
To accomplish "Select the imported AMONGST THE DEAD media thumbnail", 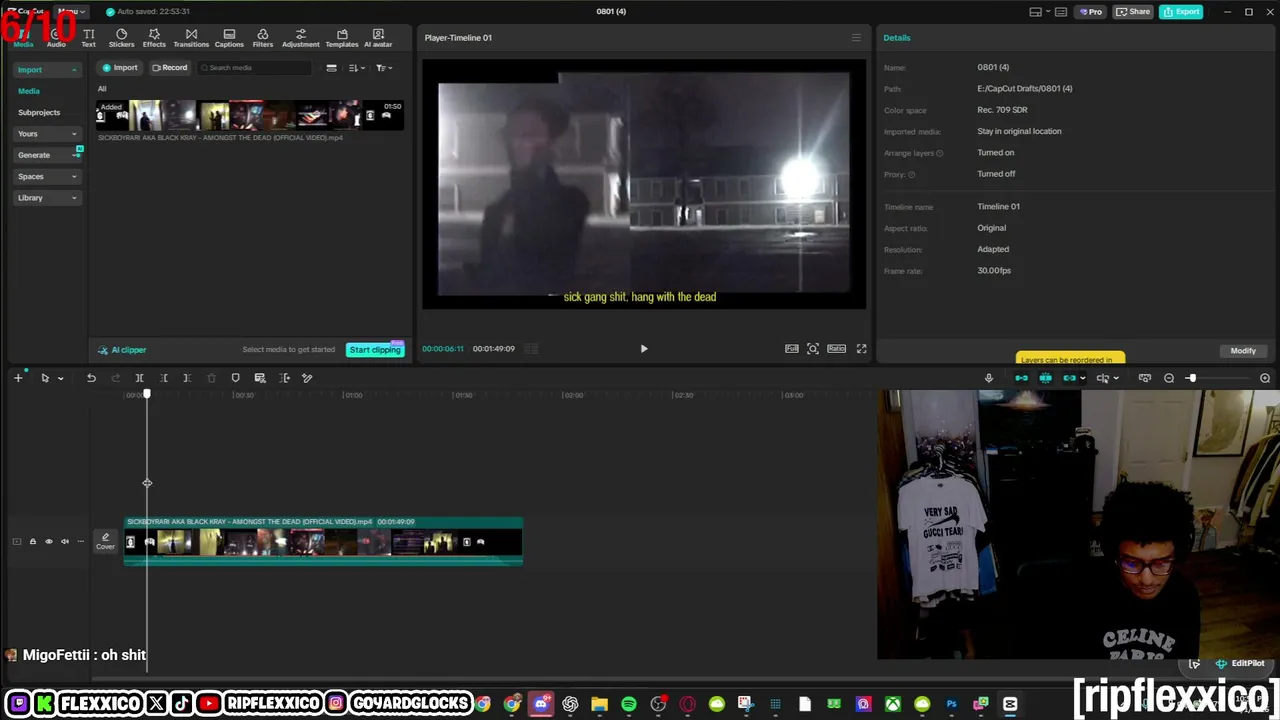I will point(250,115).
